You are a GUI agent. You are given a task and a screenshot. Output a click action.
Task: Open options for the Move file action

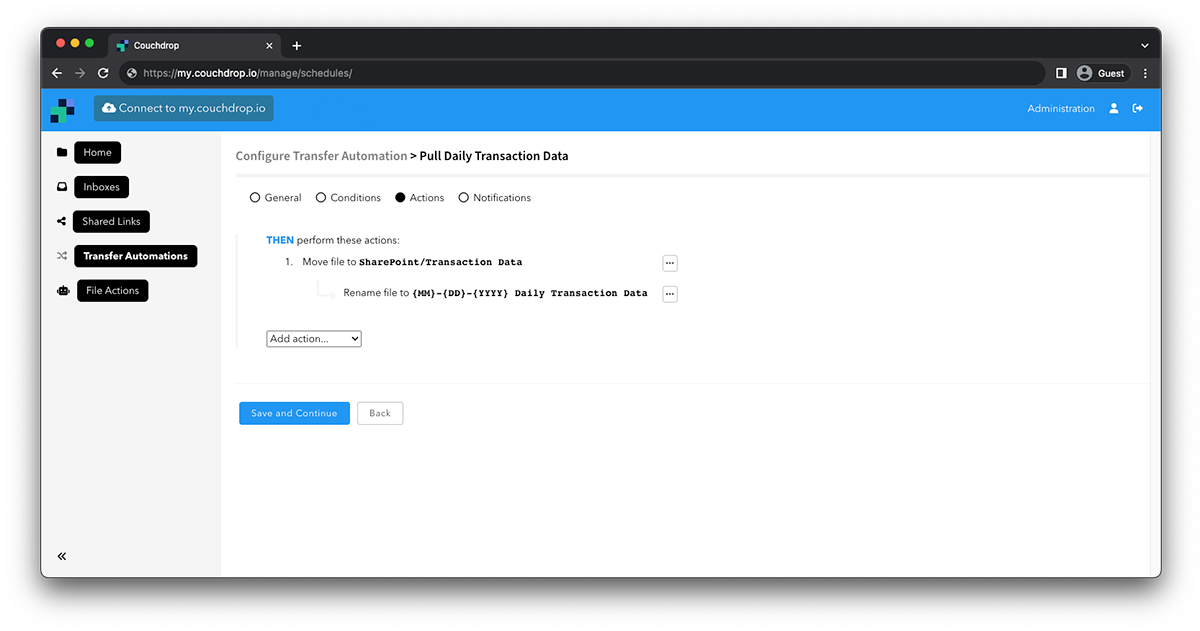coord(669,263)
